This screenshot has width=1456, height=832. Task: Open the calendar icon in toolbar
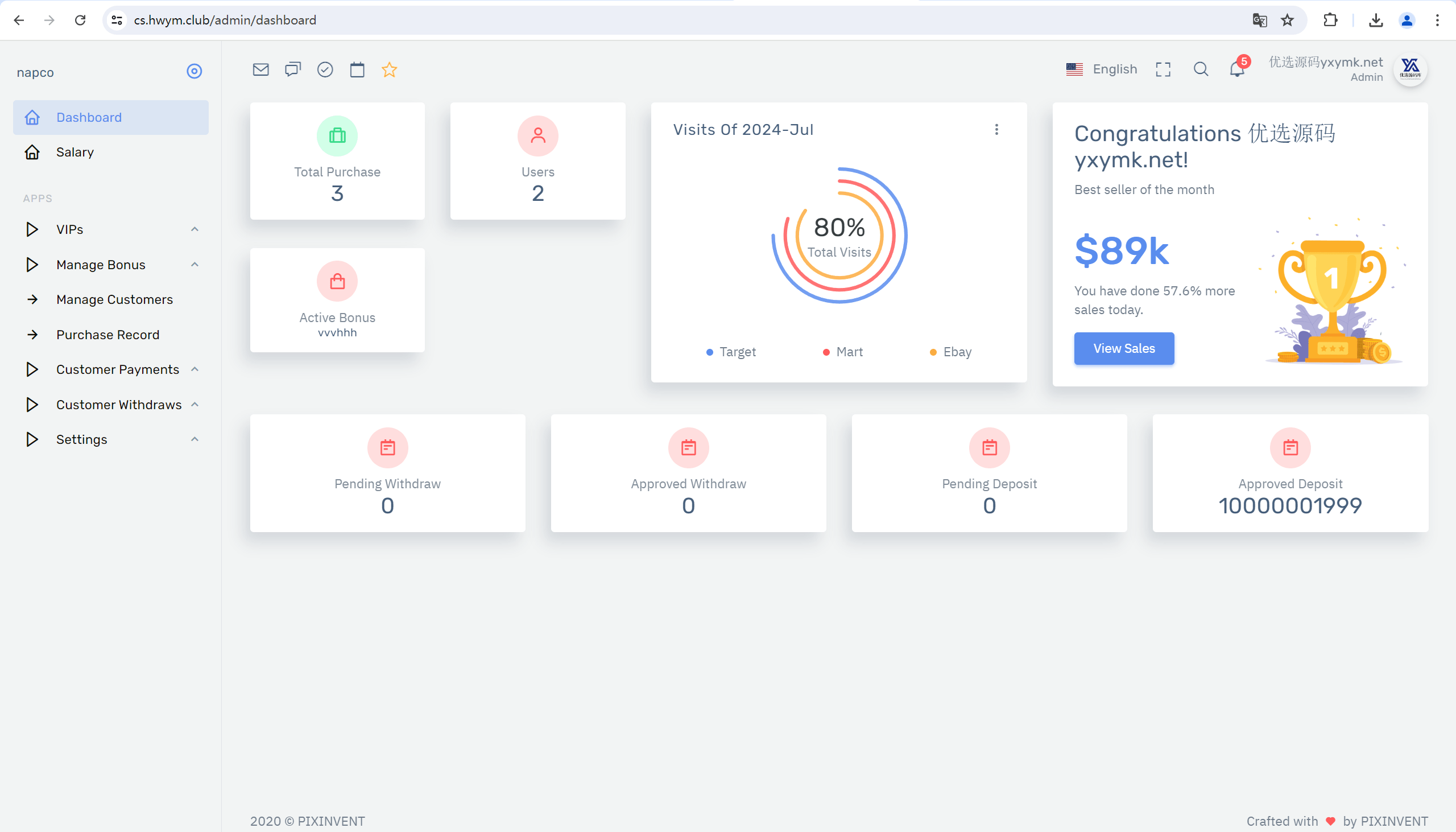point(357,70)
